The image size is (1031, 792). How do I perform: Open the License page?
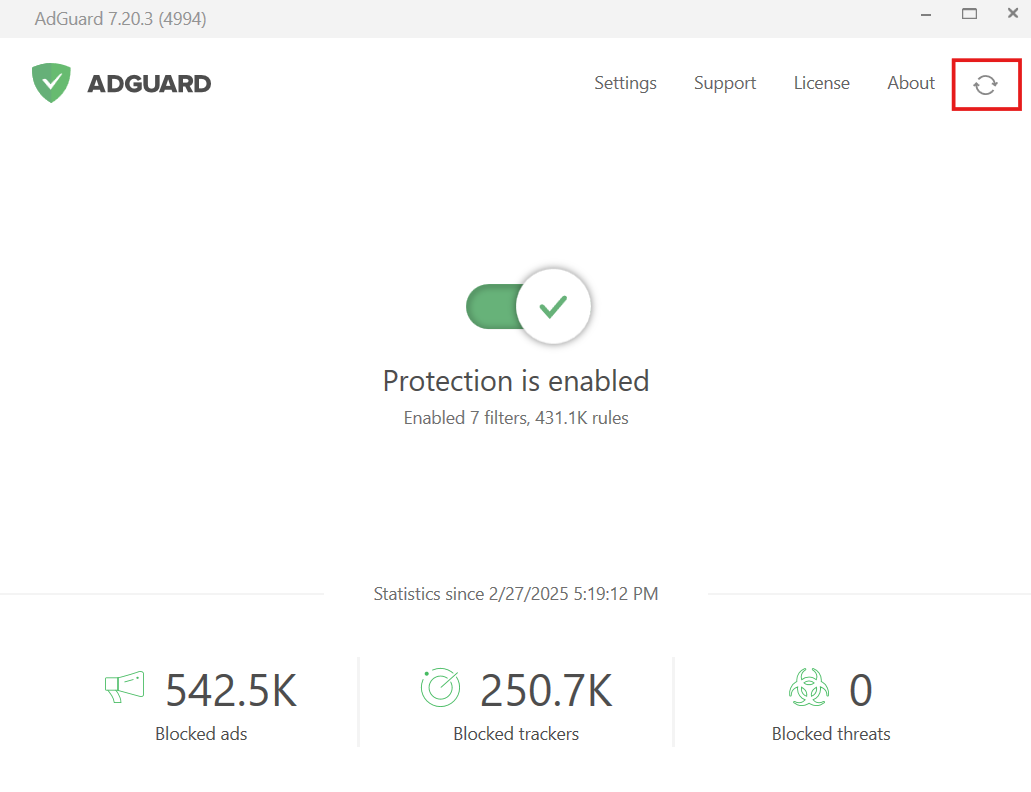click(821, 83)
